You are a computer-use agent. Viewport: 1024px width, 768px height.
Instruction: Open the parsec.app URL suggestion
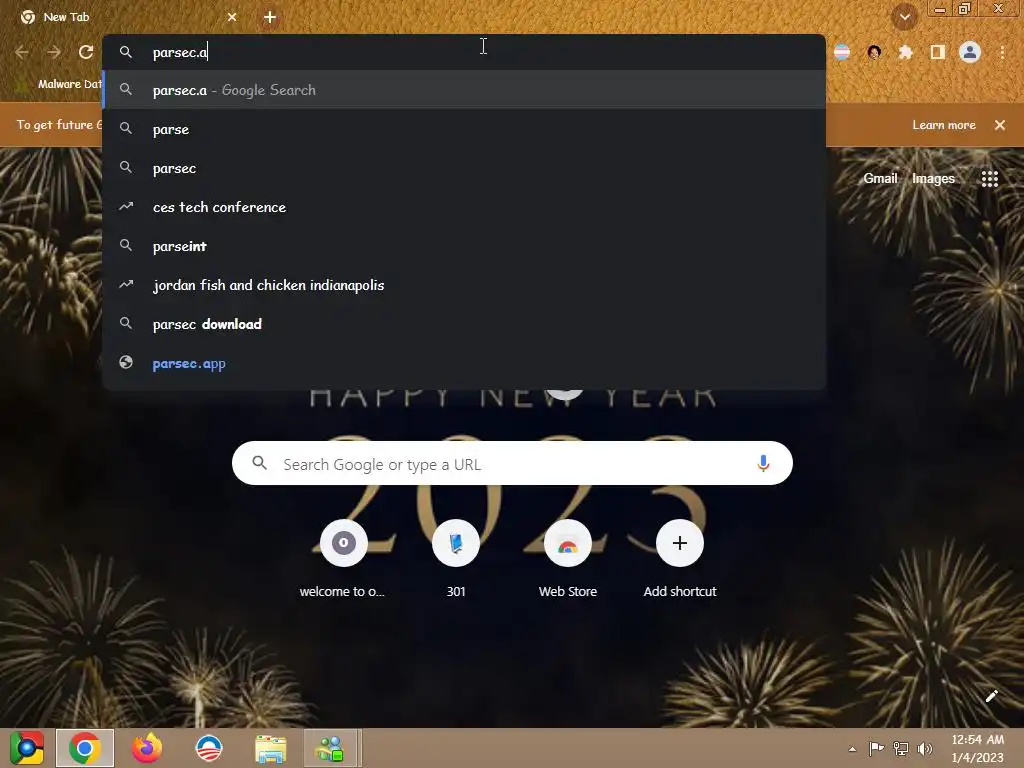click(464, 363)
